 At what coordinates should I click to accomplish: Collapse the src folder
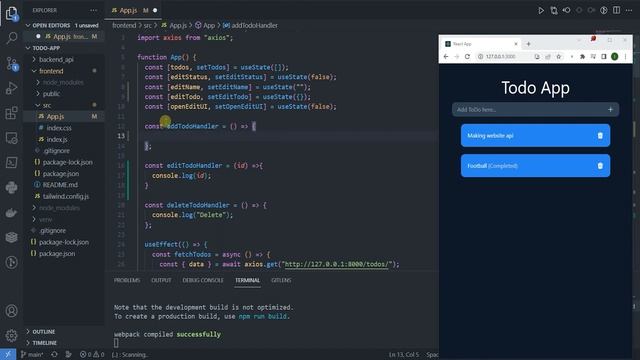(x=47, y=105)
